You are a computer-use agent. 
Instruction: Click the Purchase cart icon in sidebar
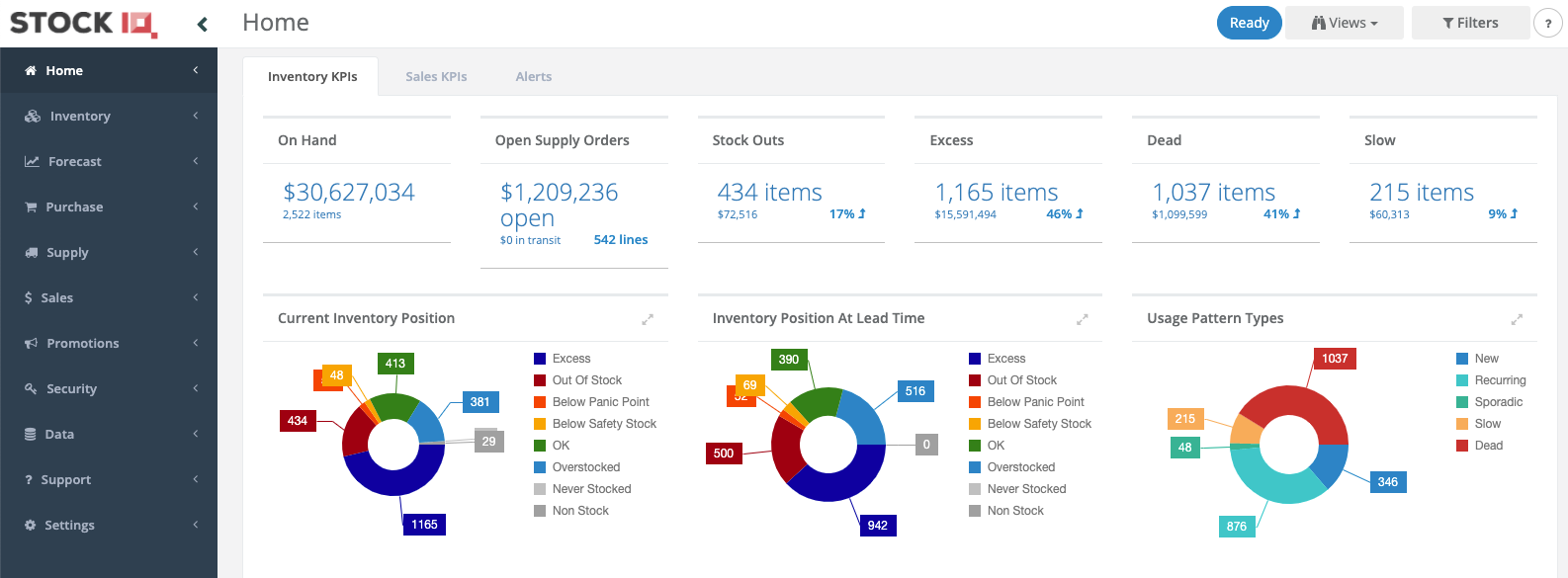pos(31,206)
